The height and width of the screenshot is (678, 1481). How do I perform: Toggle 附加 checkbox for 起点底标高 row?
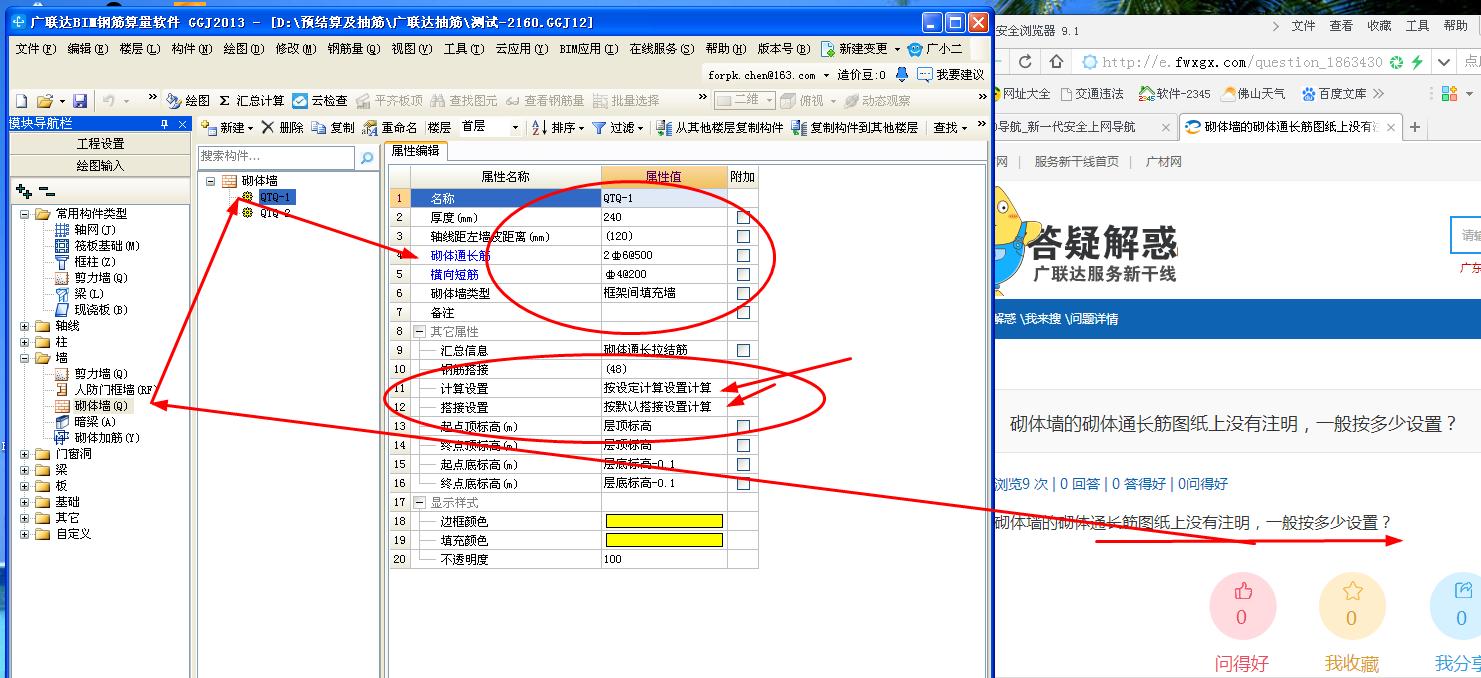coord(743,464)
